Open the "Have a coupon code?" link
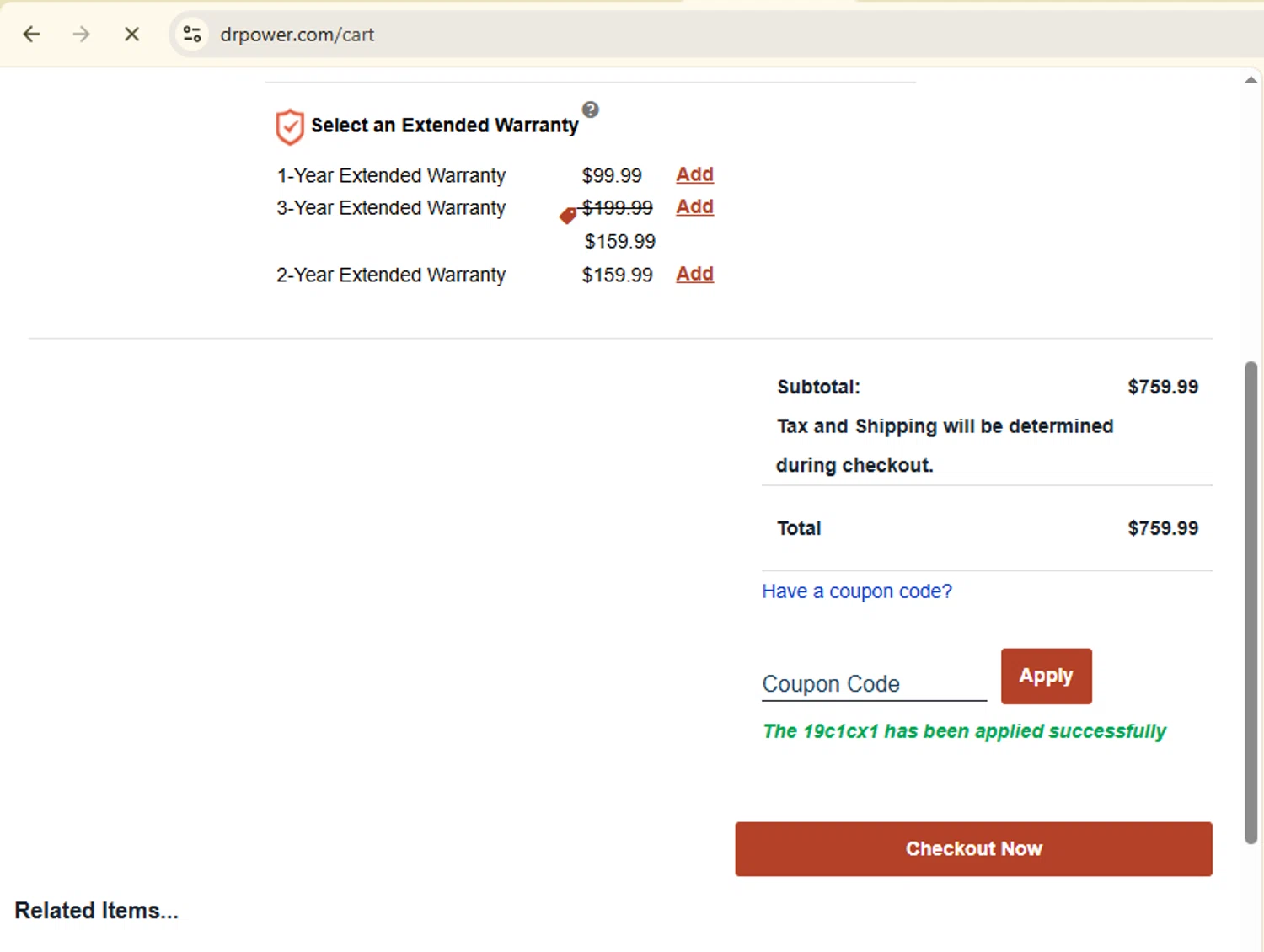Screen dimensions: 1264x952 [856, 591]
